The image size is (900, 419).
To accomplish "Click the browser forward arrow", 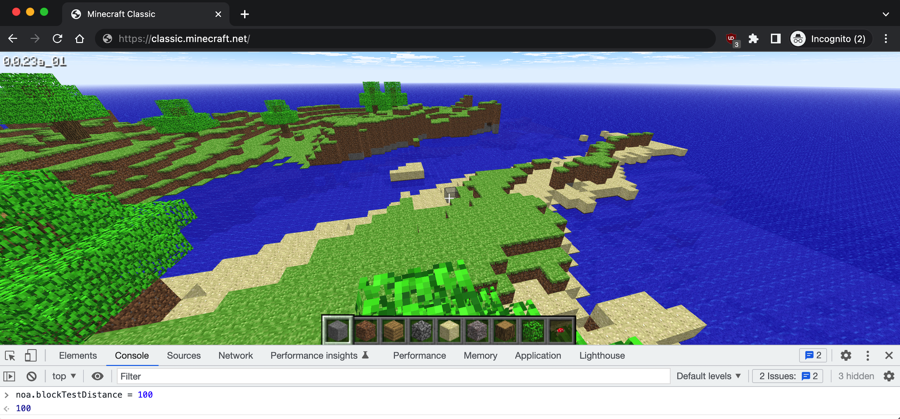I will 35,38.
